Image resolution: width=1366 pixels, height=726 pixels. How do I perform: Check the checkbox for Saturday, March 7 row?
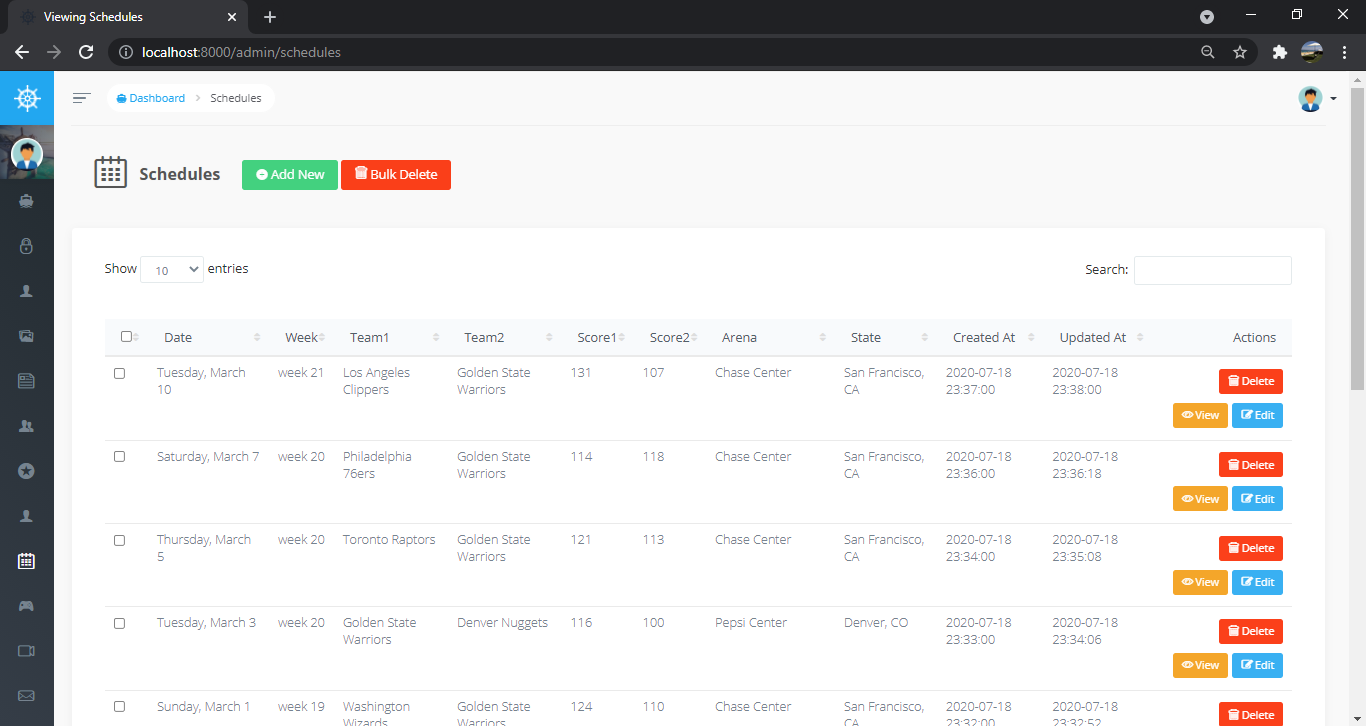click(x=119, y=457)
